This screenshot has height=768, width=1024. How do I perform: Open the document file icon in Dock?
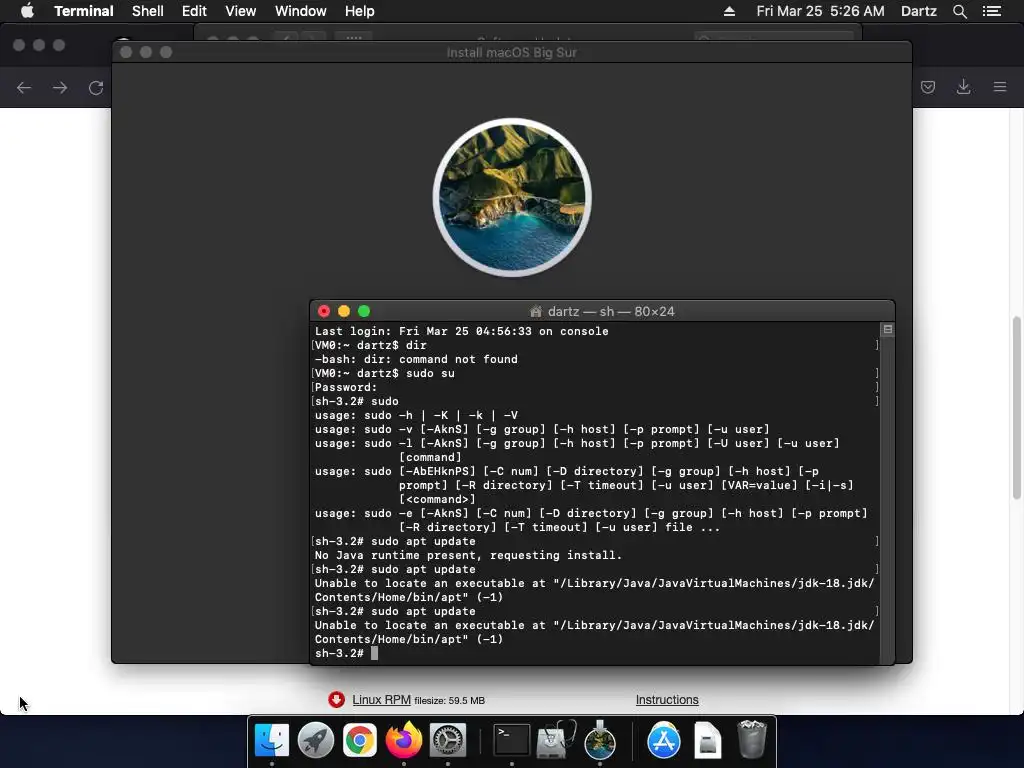[x=707, y=741]
